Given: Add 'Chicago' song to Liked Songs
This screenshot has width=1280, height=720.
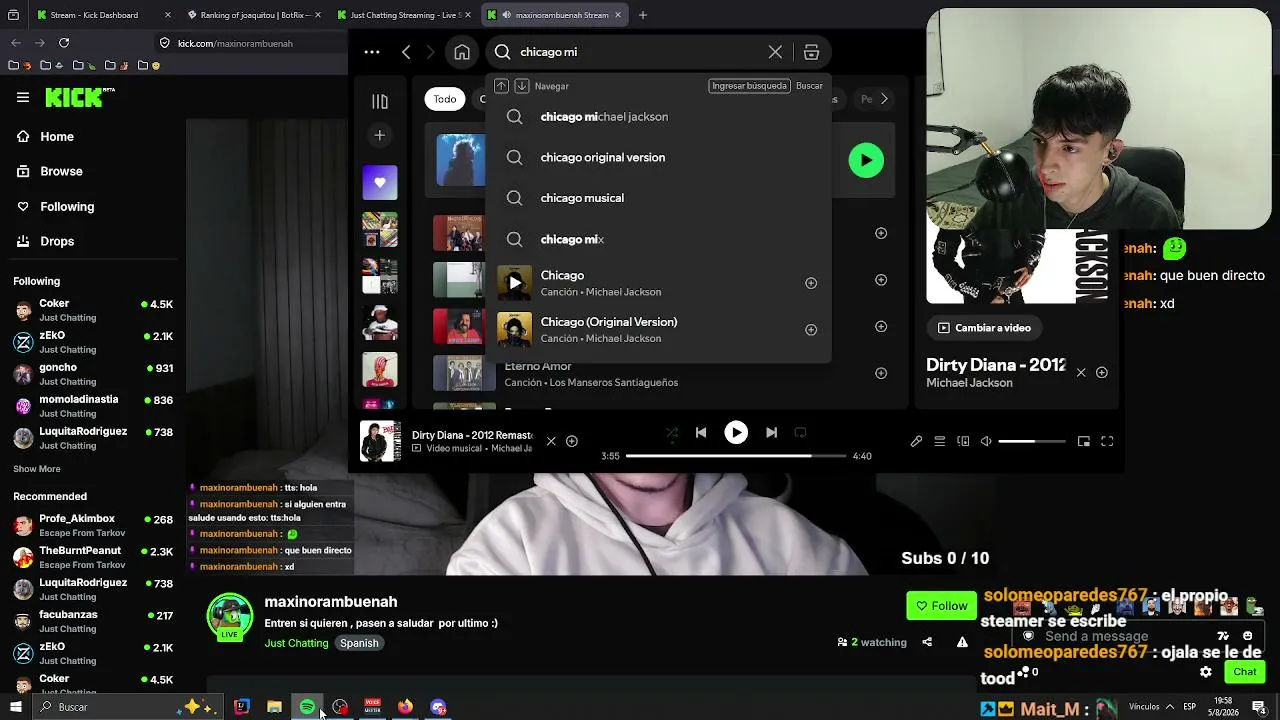Looking at the screenshot, I should [811, 283].
